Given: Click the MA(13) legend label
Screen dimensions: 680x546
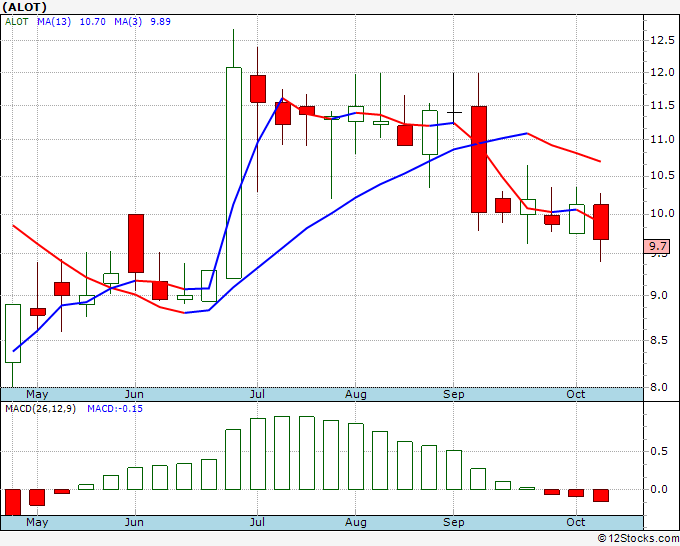Looking at the screenshot, I should [x=54, y=22].
